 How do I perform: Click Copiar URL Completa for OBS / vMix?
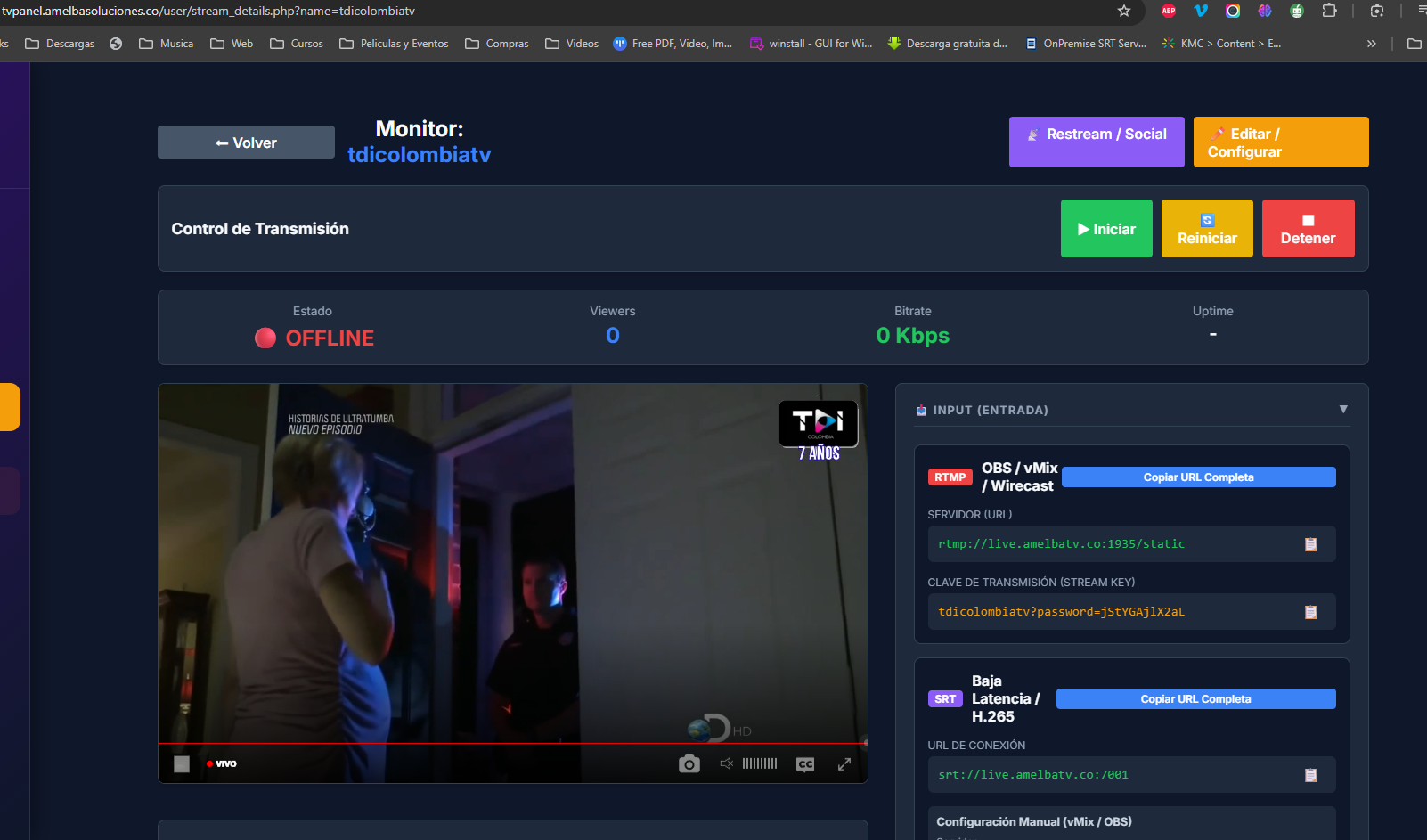pyautogui.click(x=1198, y=477)
